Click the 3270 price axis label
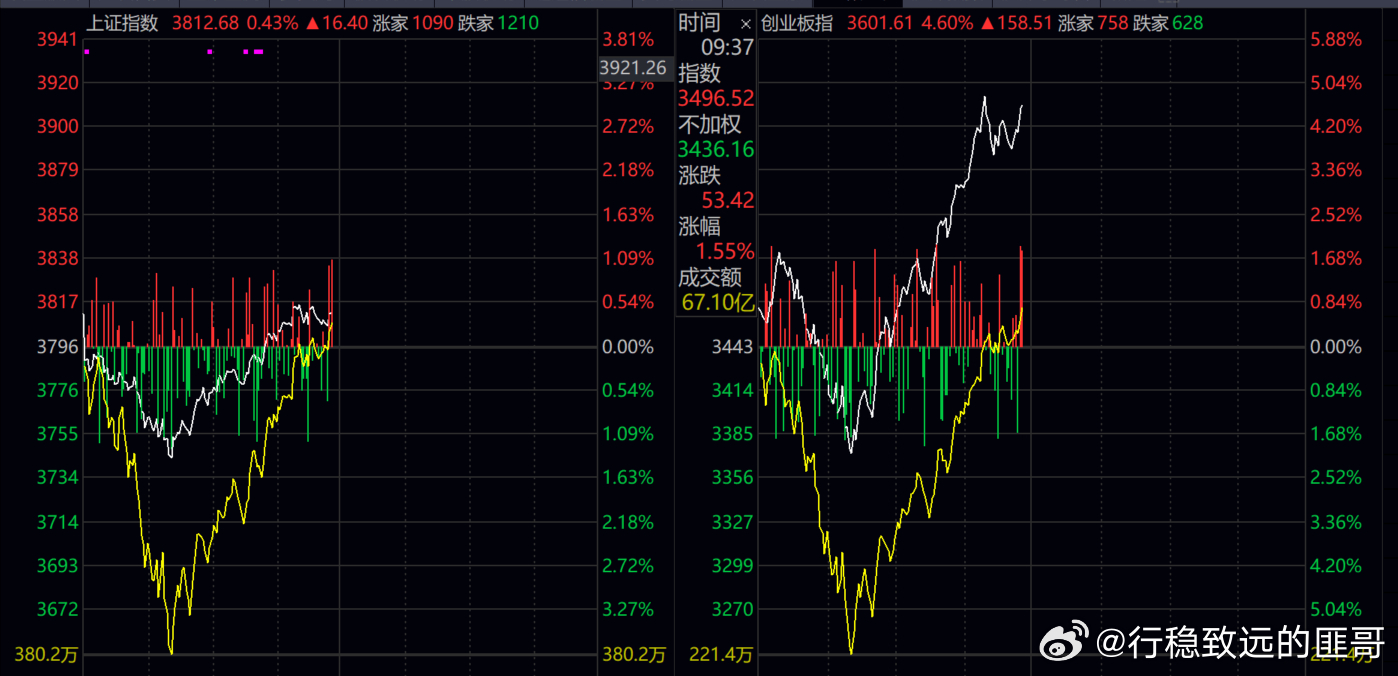The image size is (1398, 676). point(733,608)
